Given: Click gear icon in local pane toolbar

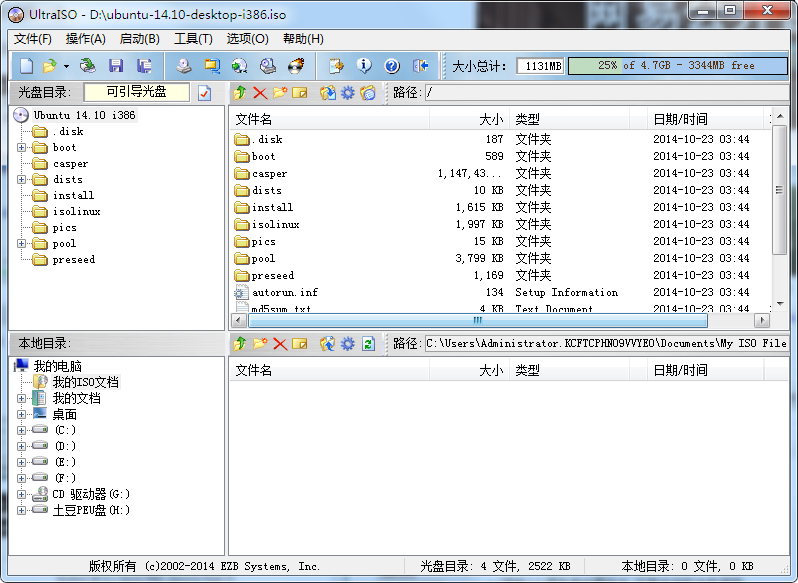Looking at the screenshot, I should click(348, 344).
